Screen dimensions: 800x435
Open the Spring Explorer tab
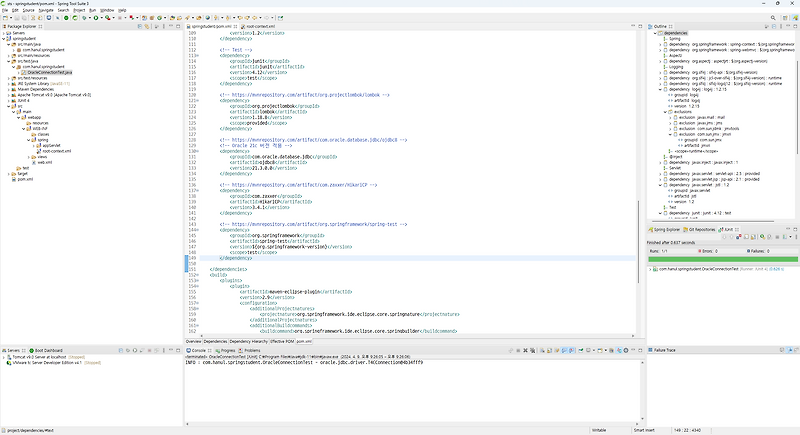coord(665,229)
